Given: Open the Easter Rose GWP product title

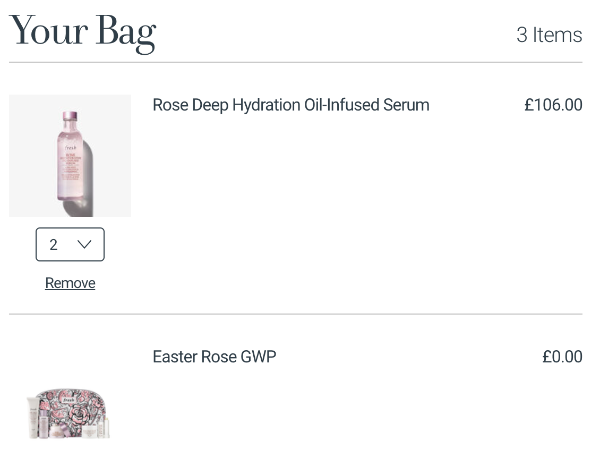Looking at the screenshot, I should click(x=214, y=357).
